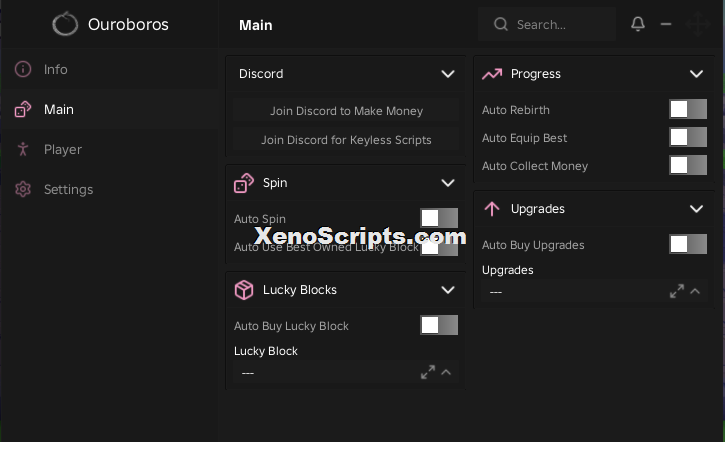Enable Auto Rebirth switch
Viewport: 725px width, 472px height.
coord(688,109)
